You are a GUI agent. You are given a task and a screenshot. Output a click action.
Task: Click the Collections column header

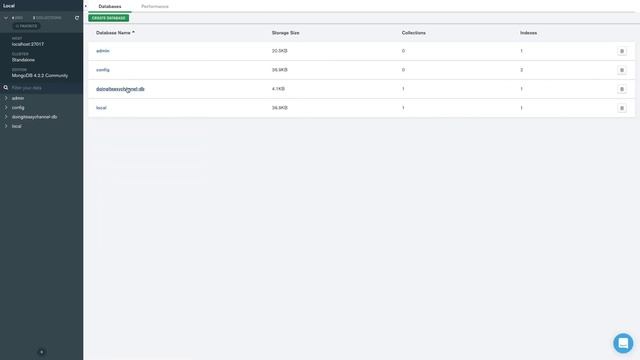pos(413,33)
